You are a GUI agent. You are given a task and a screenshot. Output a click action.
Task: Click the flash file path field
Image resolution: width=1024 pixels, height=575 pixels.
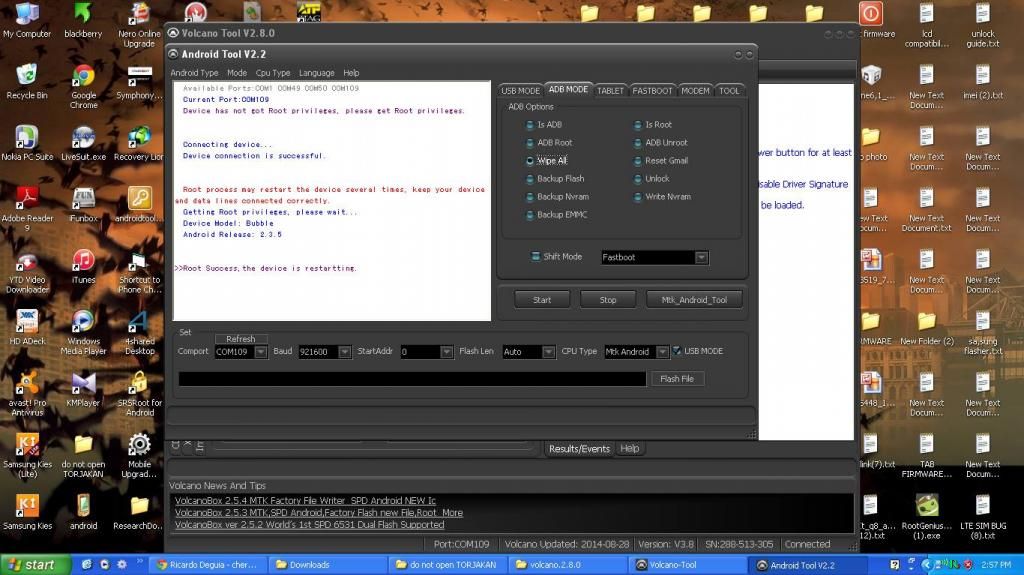coord(411,379)
